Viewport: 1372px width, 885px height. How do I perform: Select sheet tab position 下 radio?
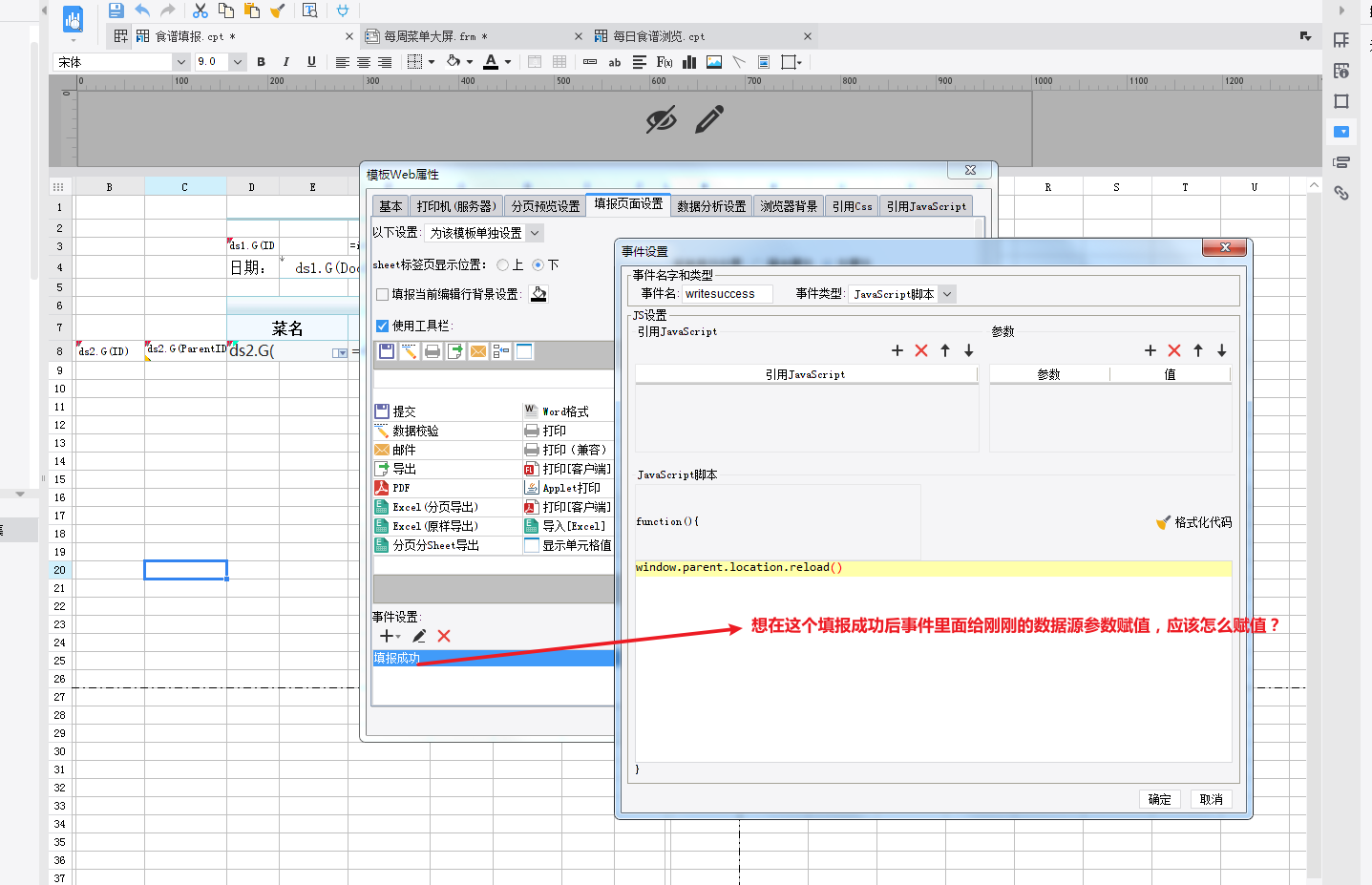[x=538, y=264]
